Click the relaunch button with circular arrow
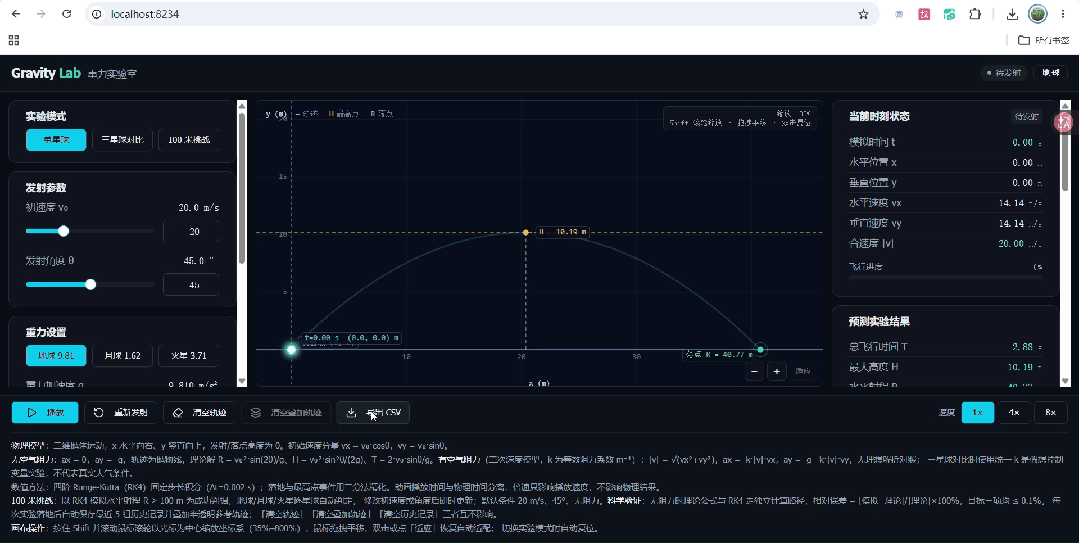 (x=121, y=412)
